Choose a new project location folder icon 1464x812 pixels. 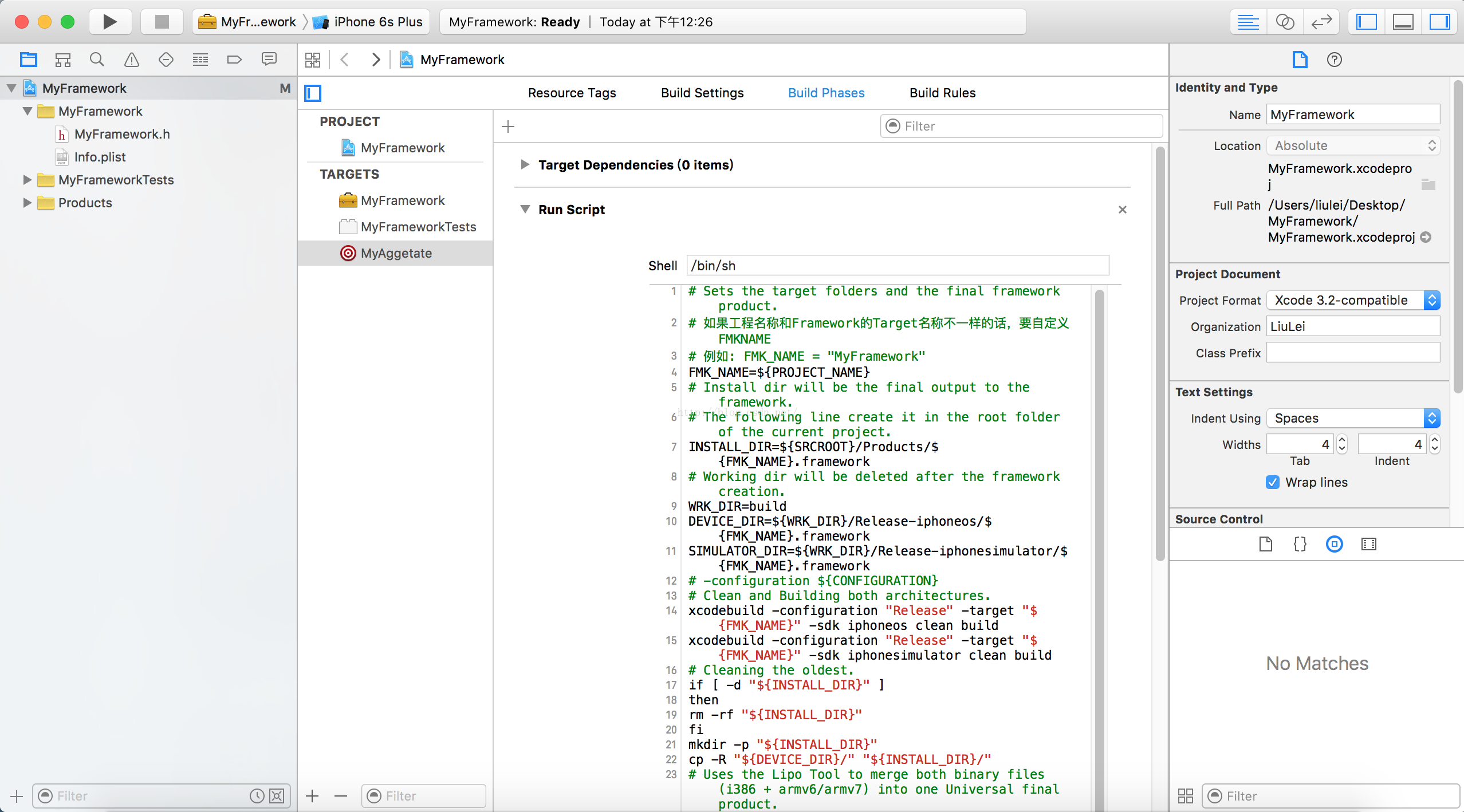[x=1428, y=184]
